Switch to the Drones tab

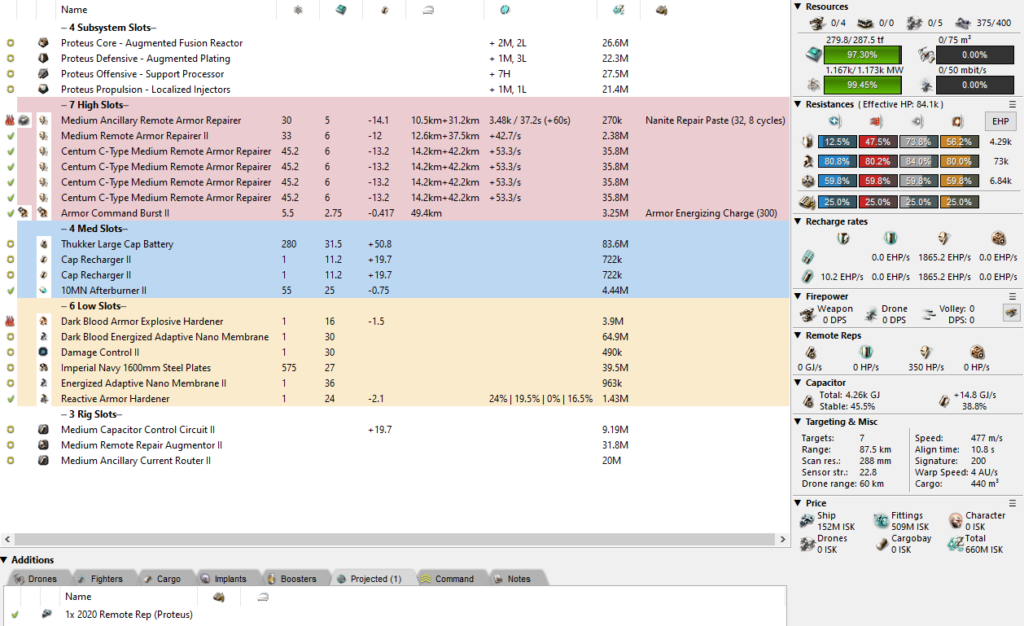pos(36,579)
